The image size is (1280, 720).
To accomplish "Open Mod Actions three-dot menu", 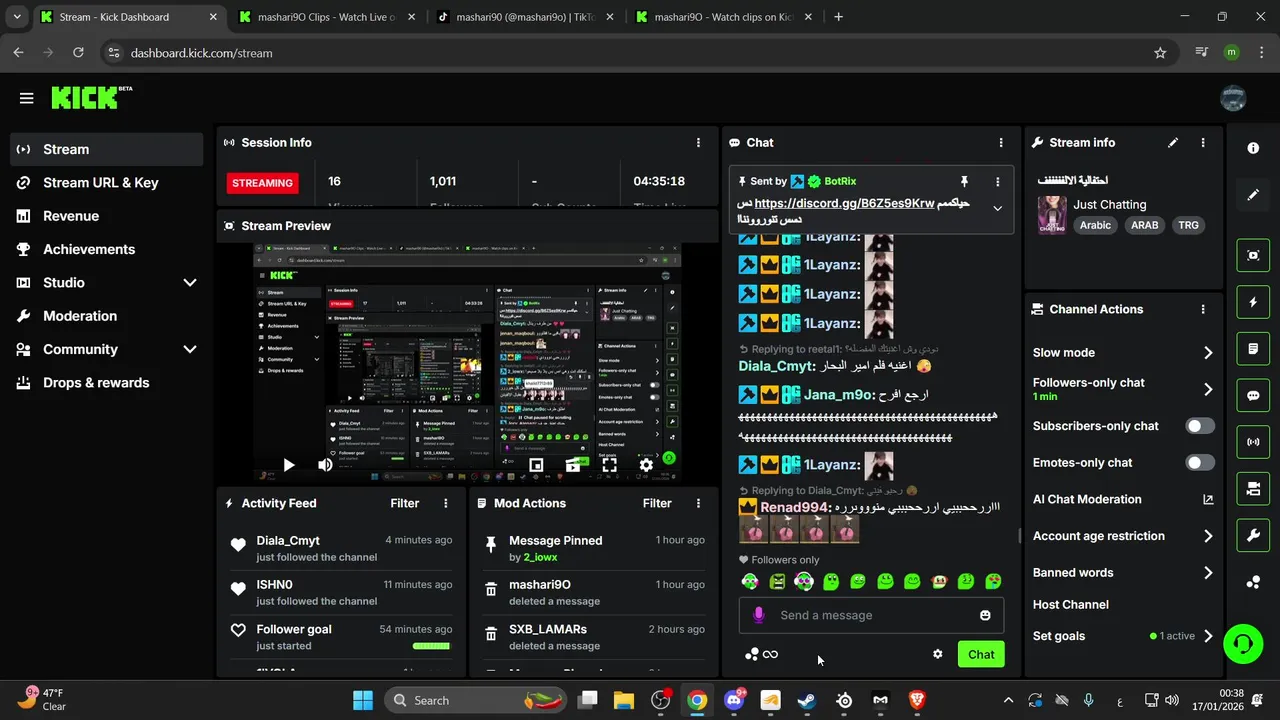I will pyautogui.click(x=698, y=504).
